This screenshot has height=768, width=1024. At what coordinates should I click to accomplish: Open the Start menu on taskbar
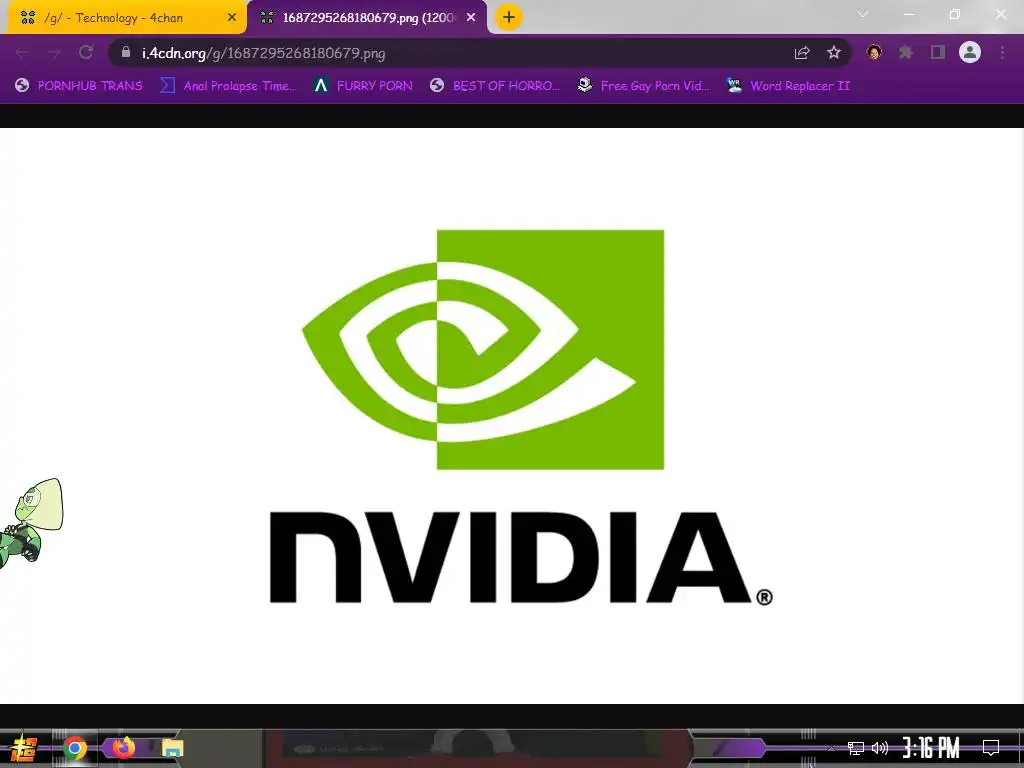[x=24, y=748]
